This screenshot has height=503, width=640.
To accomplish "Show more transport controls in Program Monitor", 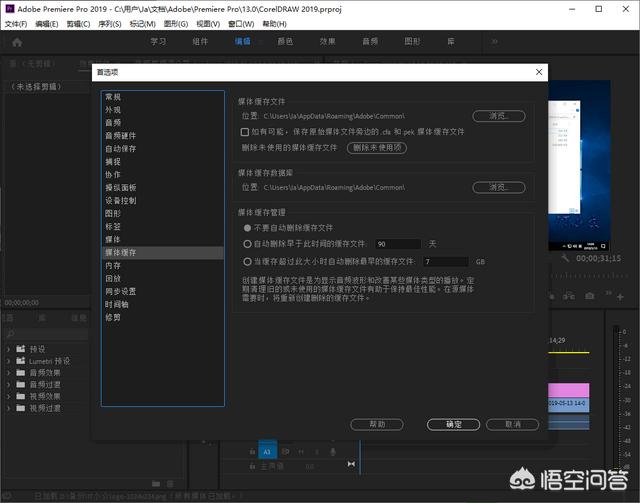I will 608,293.
